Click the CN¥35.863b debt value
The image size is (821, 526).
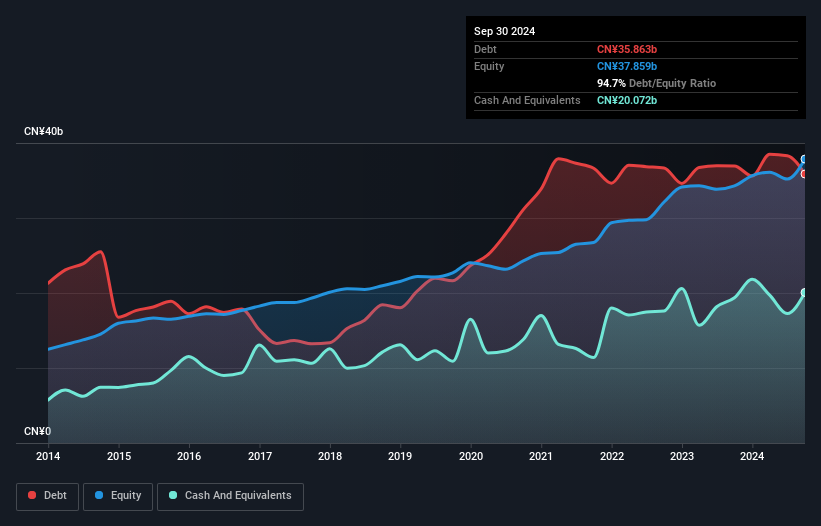point(627,49)
